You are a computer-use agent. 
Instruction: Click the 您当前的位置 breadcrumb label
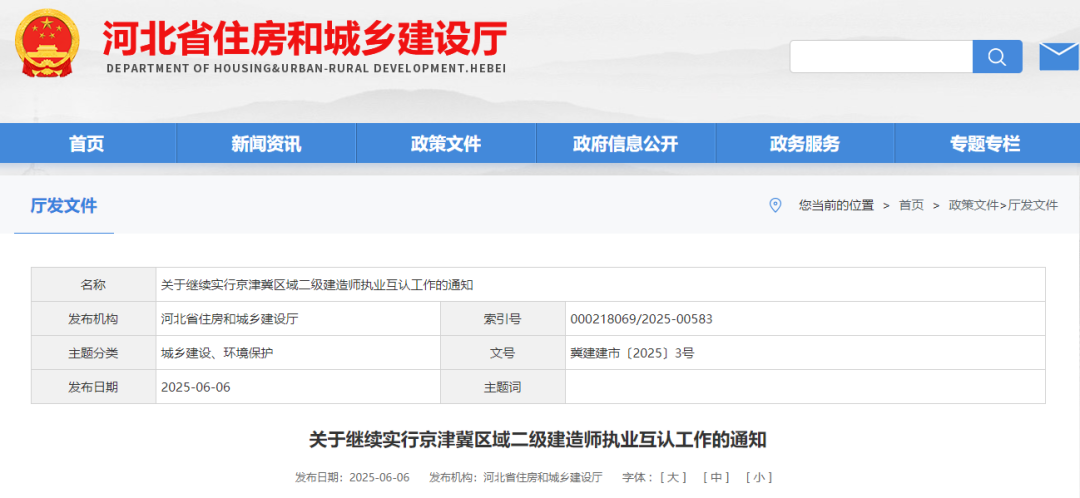(836, 205)
